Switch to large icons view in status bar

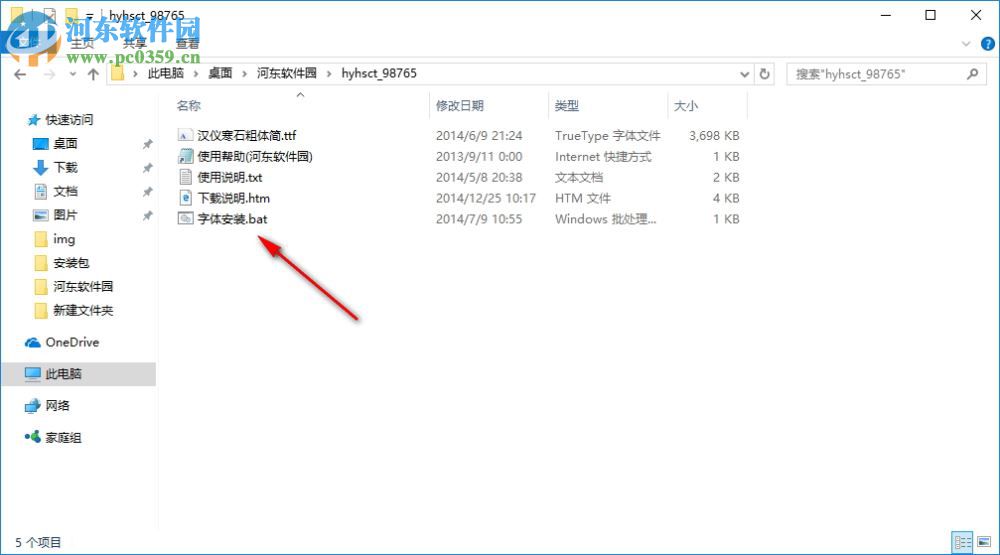pos(984,542)
